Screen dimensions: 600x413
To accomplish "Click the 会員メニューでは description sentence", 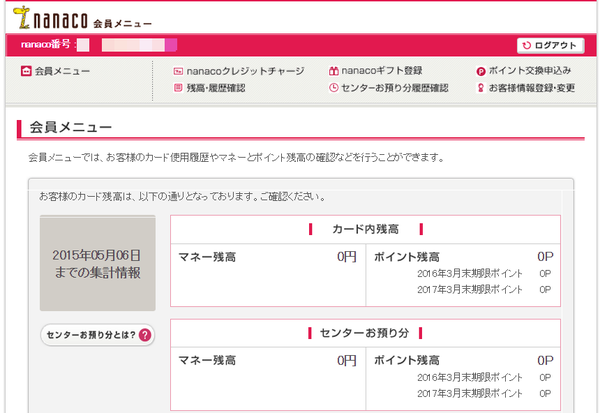I will 236,157.
